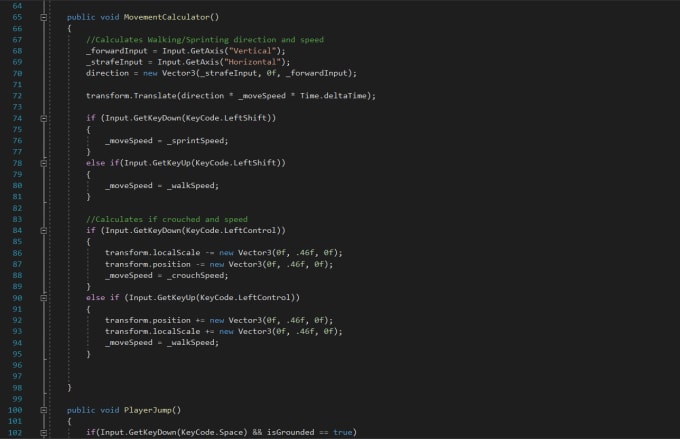Click the true keyword on line 102
The height and width of the screenshot is (439, 680).
tap(343, 432)
